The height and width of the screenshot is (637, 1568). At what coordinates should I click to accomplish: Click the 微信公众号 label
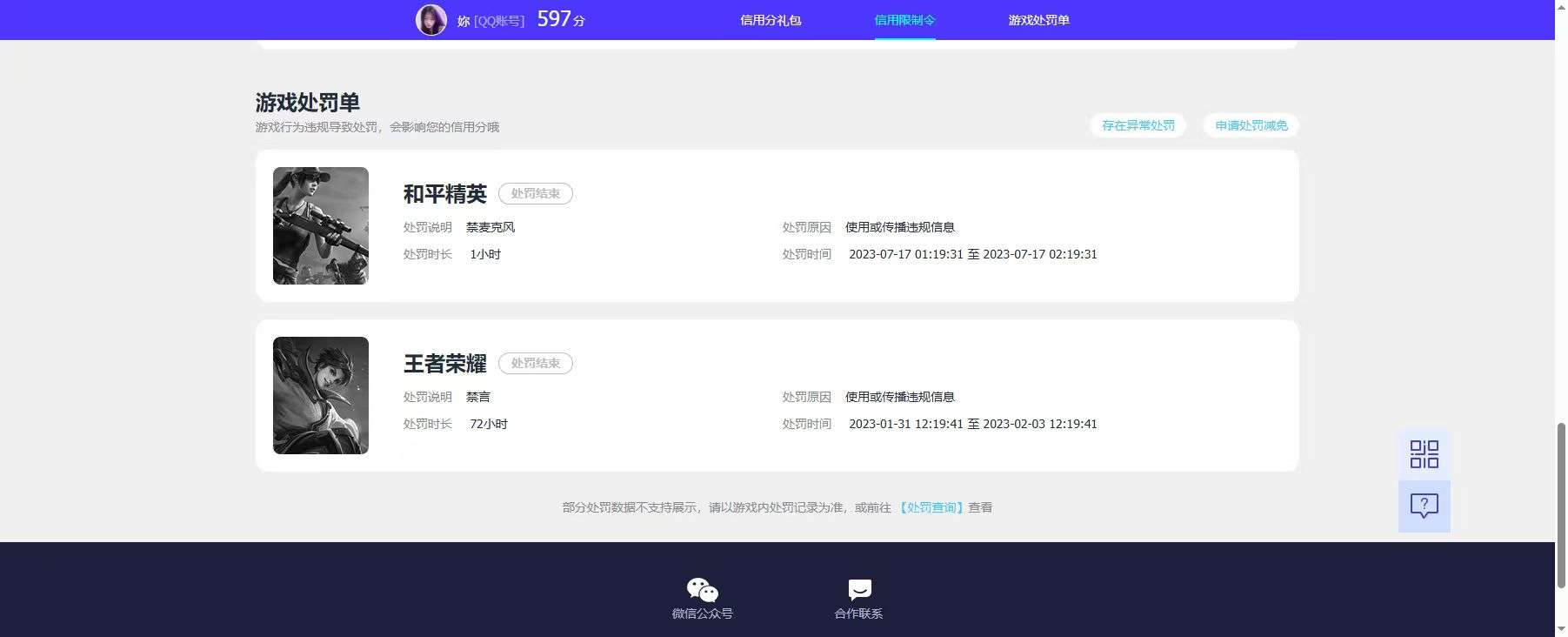703,614
